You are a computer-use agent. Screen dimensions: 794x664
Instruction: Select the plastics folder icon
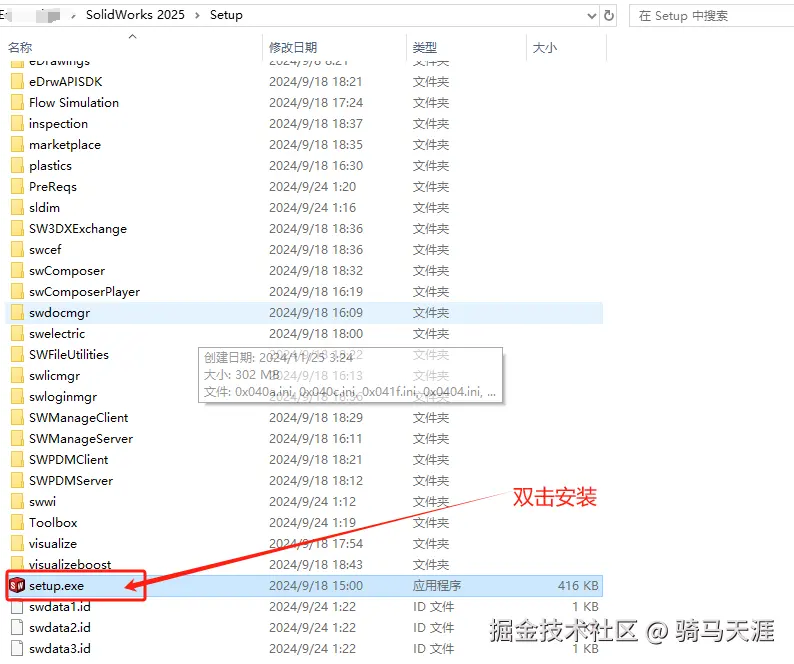pyautogui.click(x=17, y=166)
